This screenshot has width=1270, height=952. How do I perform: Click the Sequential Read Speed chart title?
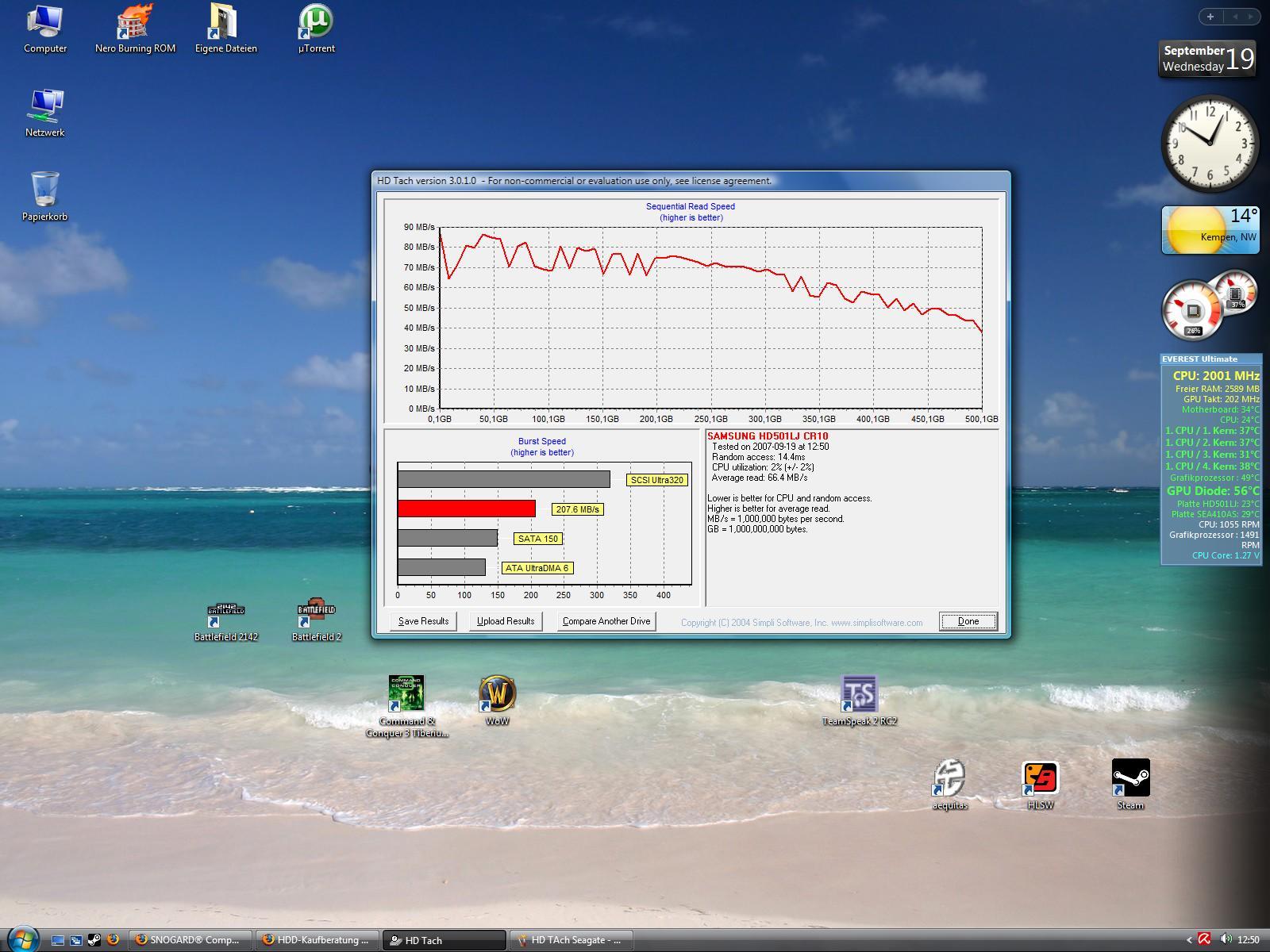click(691, 206)
